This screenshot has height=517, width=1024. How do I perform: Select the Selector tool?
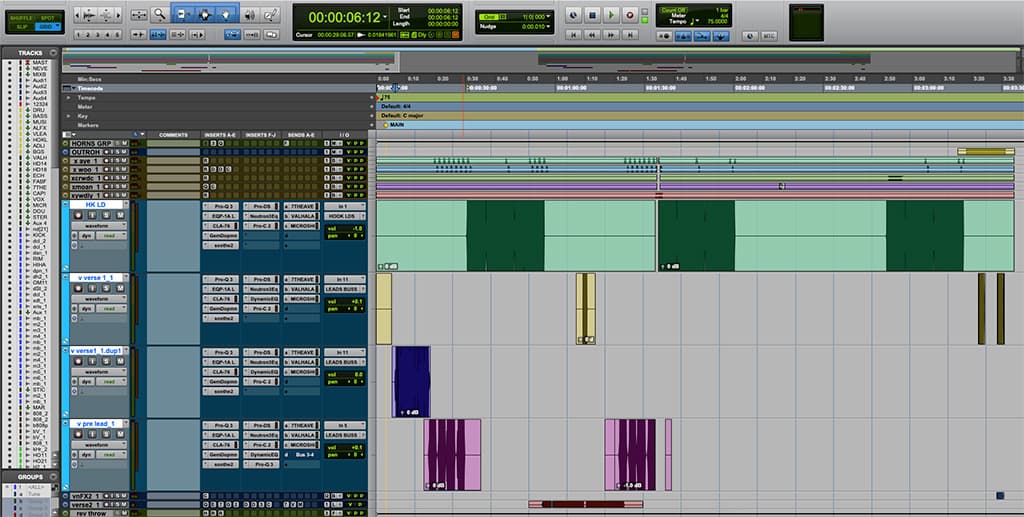(205, 14)
